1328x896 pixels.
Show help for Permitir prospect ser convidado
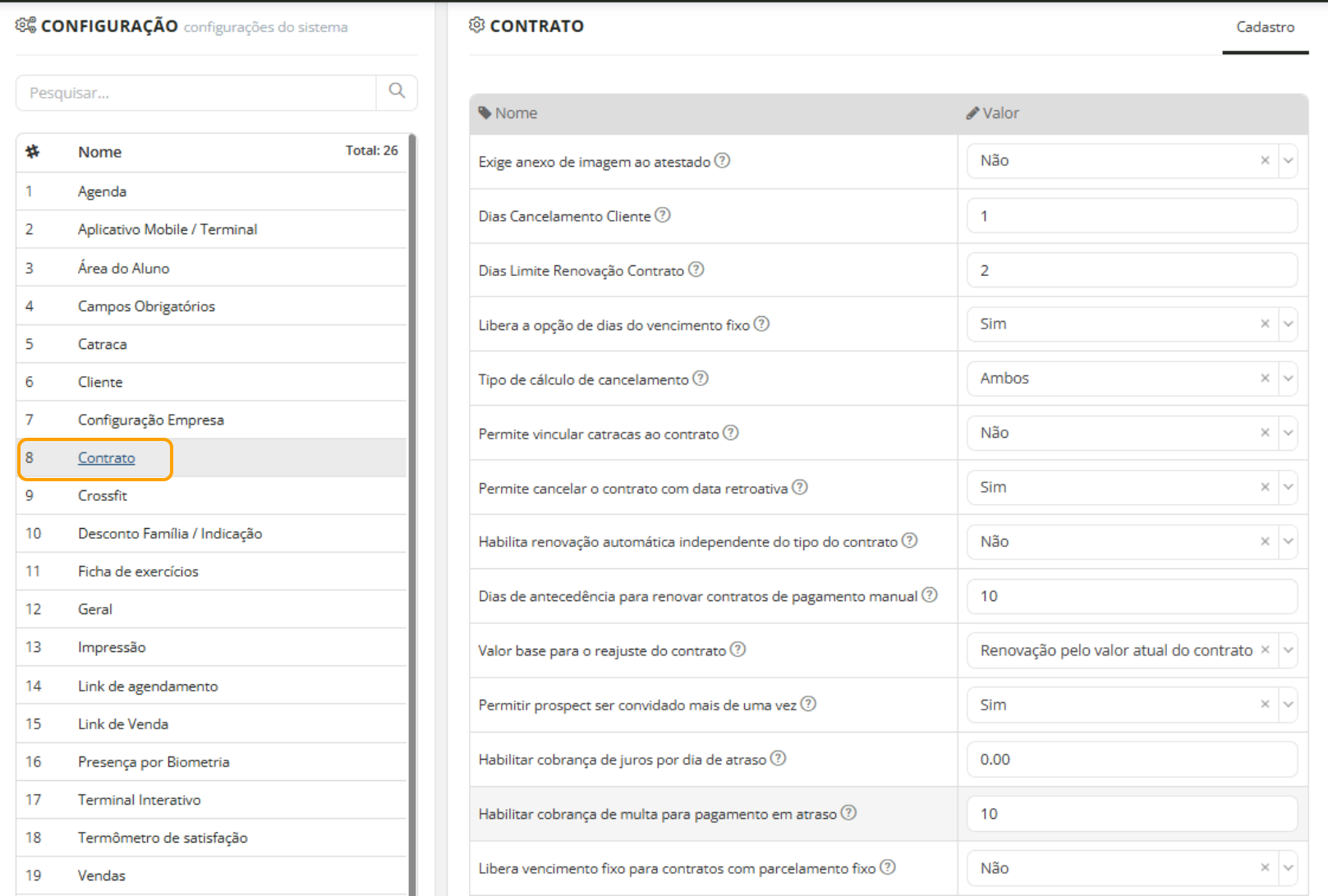(x=809, y=704)
